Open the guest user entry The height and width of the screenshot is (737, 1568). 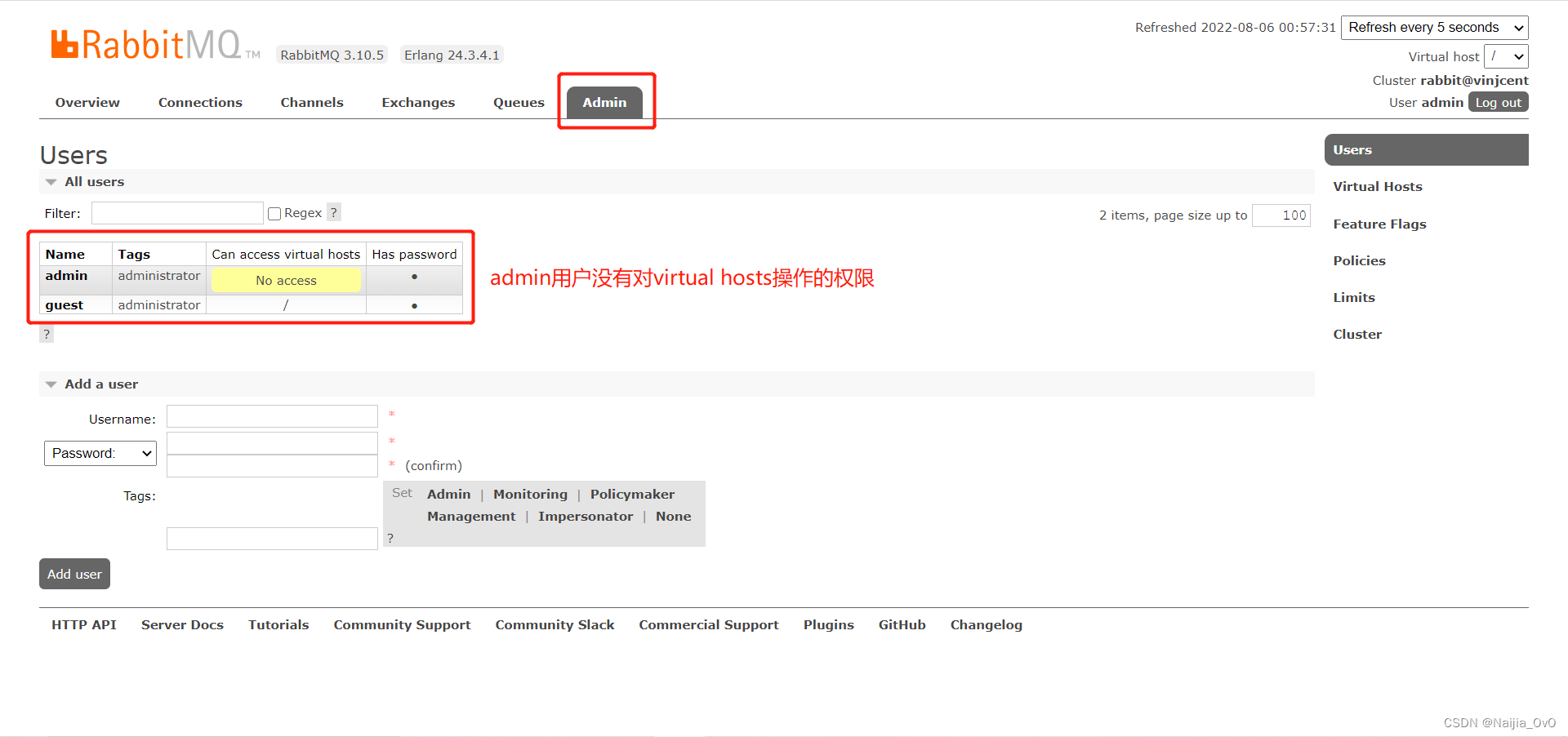click(x=65, y=305)
